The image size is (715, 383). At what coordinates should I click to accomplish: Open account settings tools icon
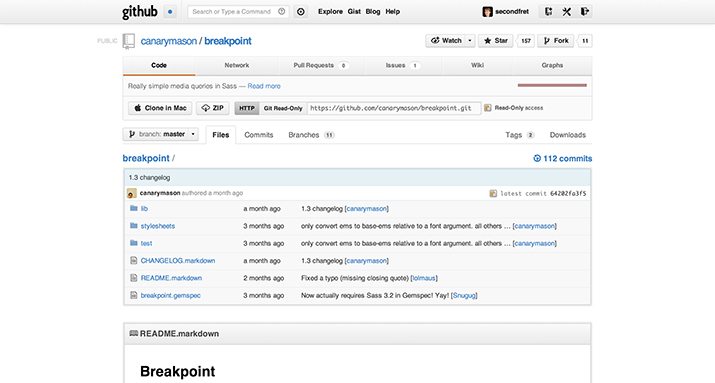pyautogui.click(x=567, y=12)
